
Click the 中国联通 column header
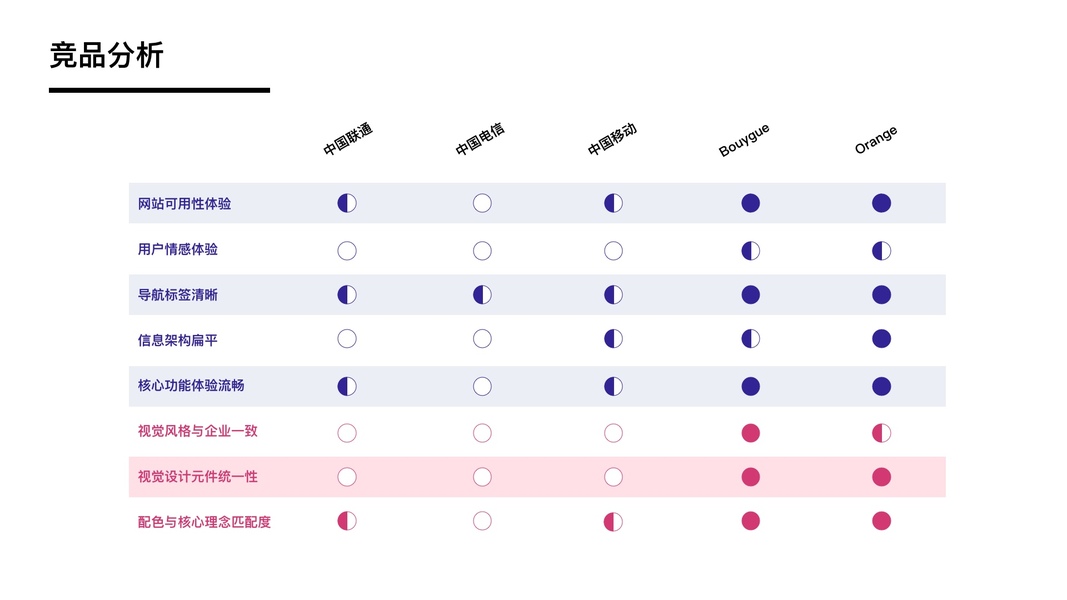click(x=348, y=140)
